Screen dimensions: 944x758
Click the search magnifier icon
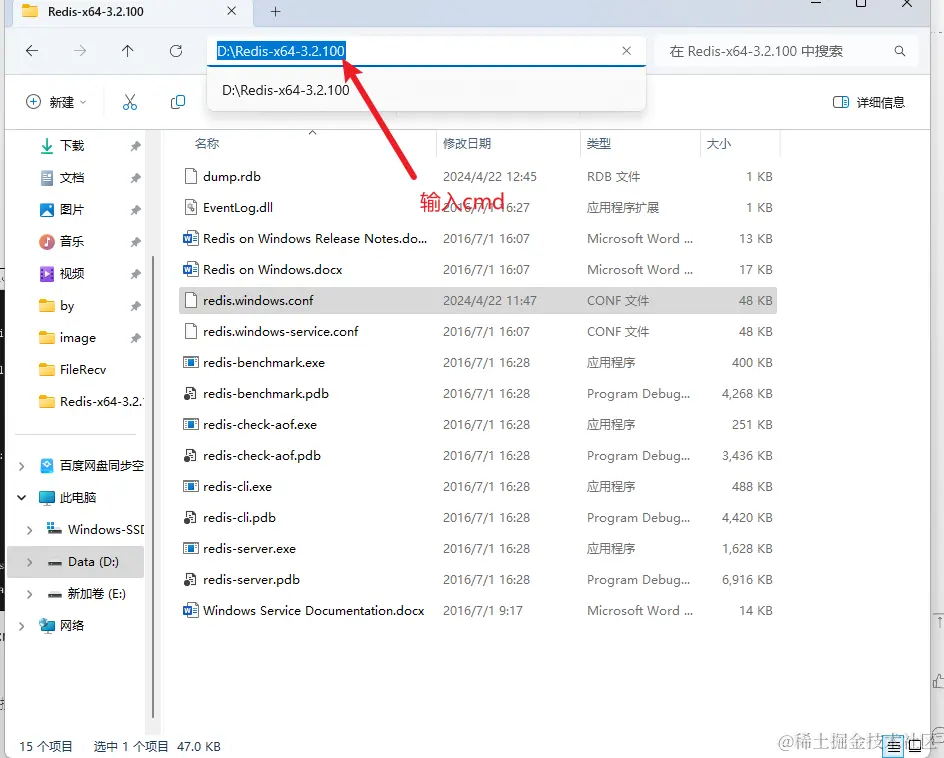900,51
